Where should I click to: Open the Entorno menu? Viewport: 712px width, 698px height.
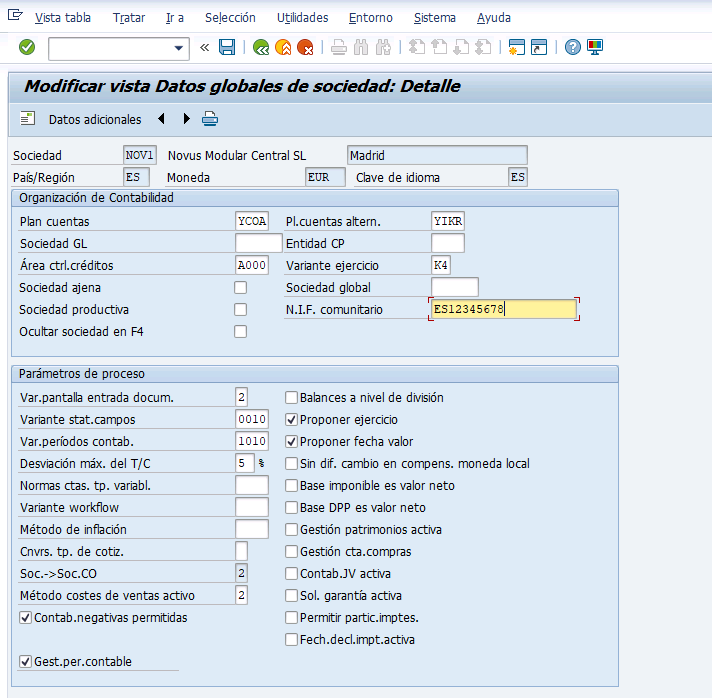[371, 18]
